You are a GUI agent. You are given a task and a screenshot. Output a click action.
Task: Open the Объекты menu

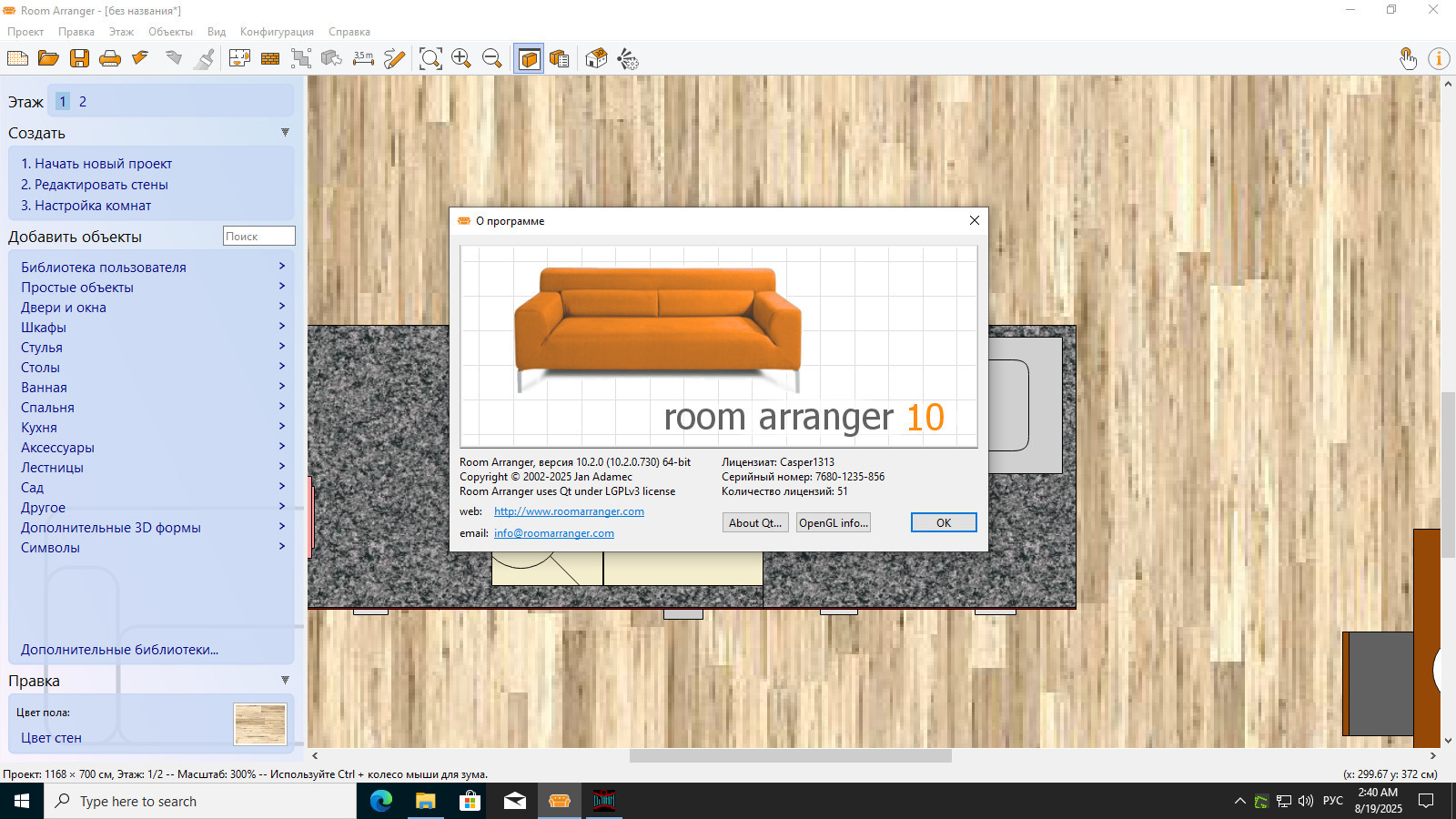pos(170,32)
